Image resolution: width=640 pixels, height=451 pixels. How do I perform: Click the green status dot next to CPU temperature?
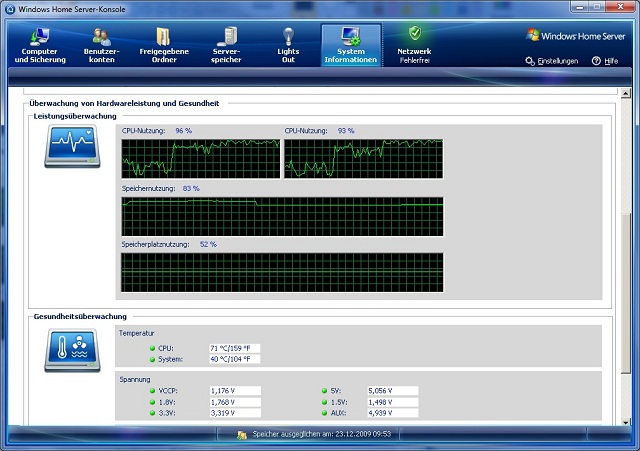tap(152, 348)
